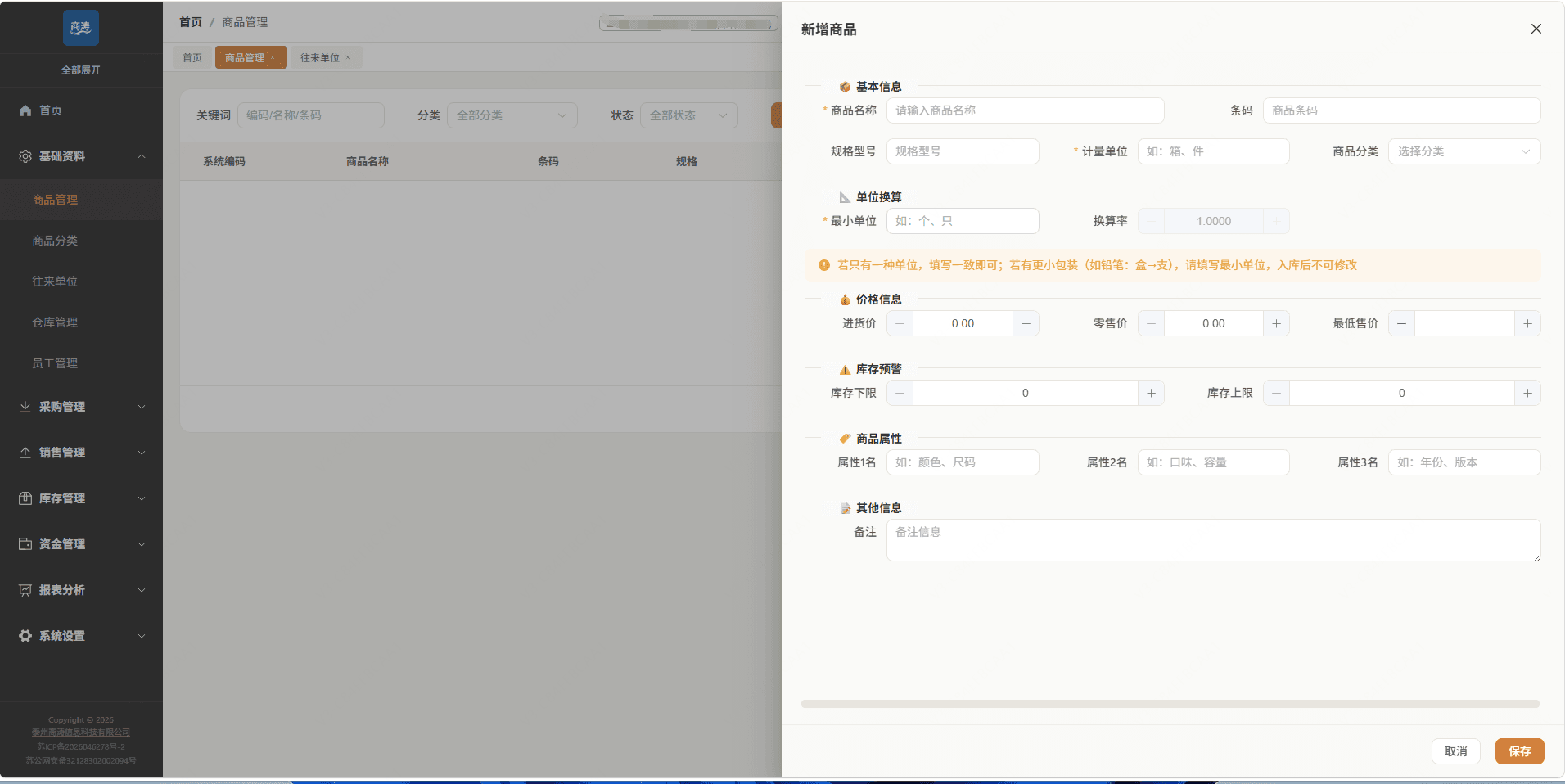Open the company copyright link in footer
This screenshot has height=784, width=1565.
[x=81, y=732]
